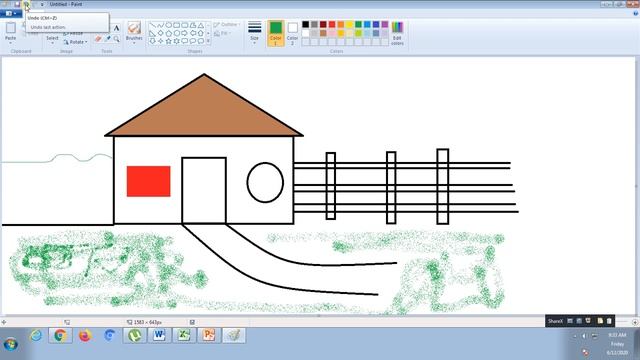
Task: Expand the Paste dropdown arrow
Action: (x=11, y=43)
